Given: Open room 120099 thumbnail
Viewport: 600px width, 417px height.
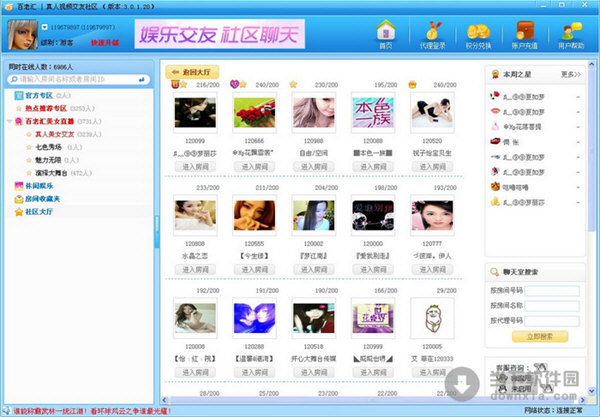Looking at the screenshot, I should click(195, 112).
